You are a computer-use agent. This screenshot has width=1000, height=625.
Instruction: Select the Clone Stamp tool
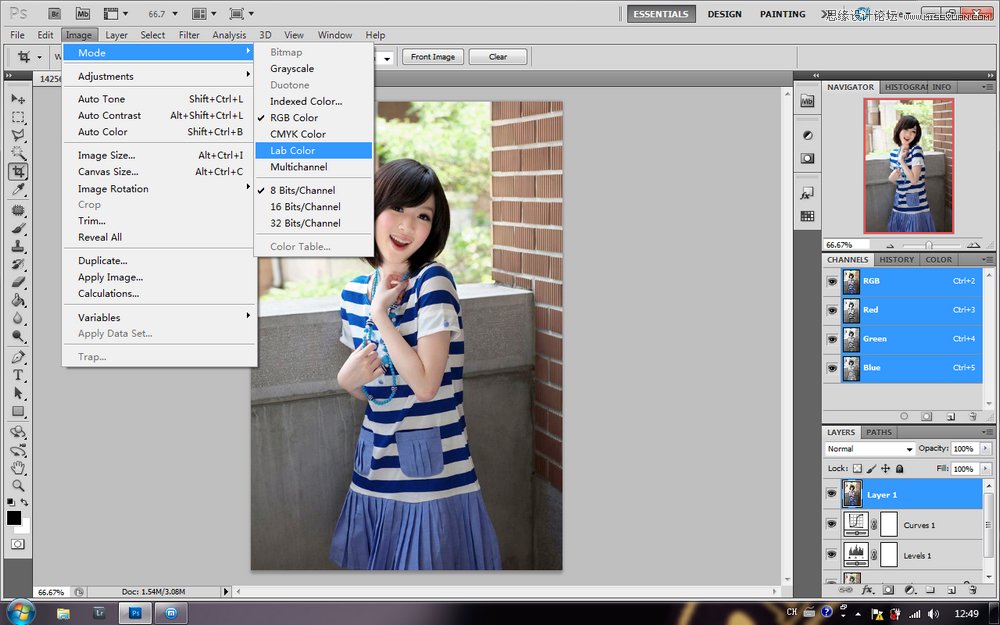point(16,245)
